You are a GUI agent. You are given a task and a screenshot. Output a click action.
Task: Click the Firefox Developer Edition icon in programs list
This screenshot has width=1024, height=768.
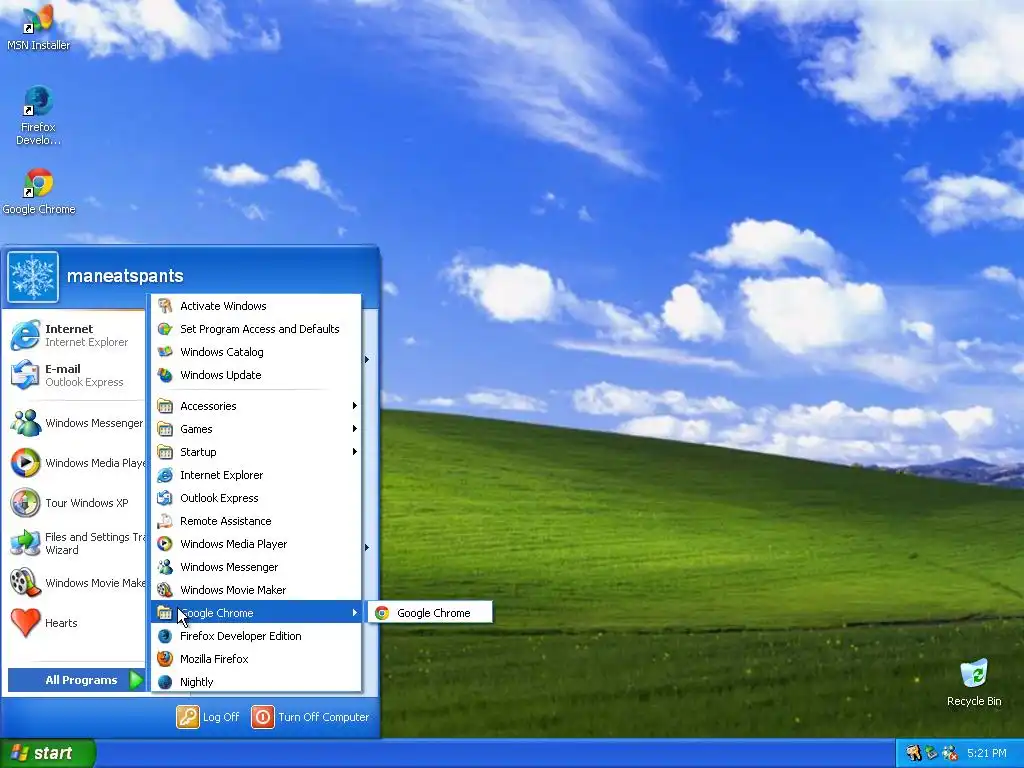click(165, 636)
